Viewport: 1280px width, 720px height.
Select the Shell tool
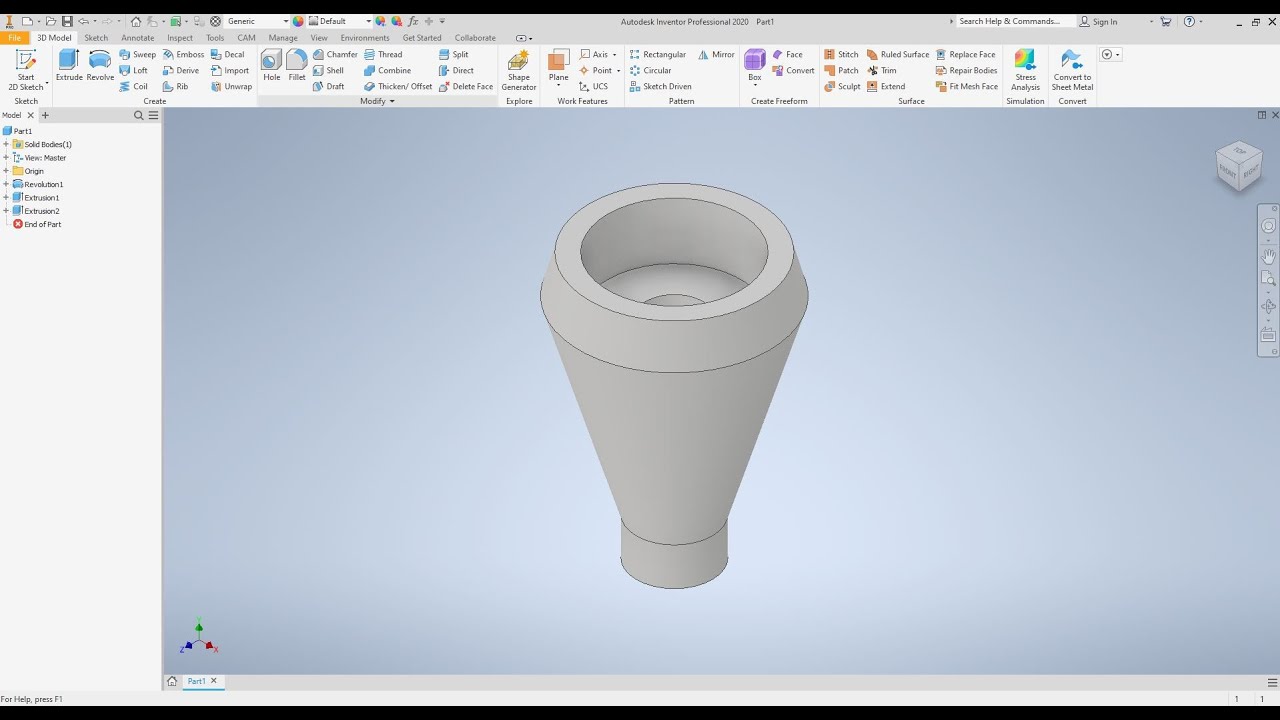pos(328,71)
